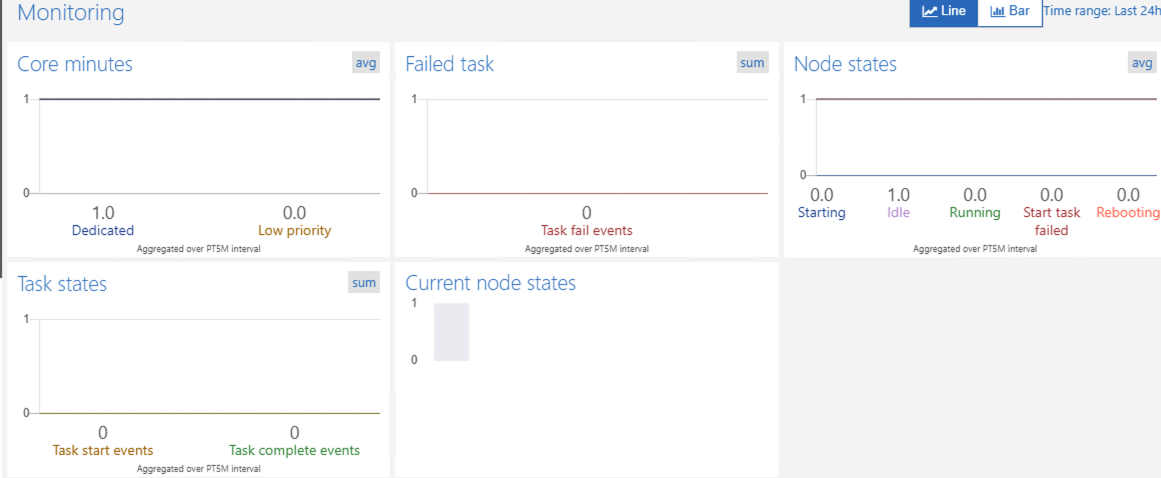The image size is (1161, 478).
Task: Toggle the Dedicated series in Core minutes
Action: pyautogui.click(x=103, y=230)
